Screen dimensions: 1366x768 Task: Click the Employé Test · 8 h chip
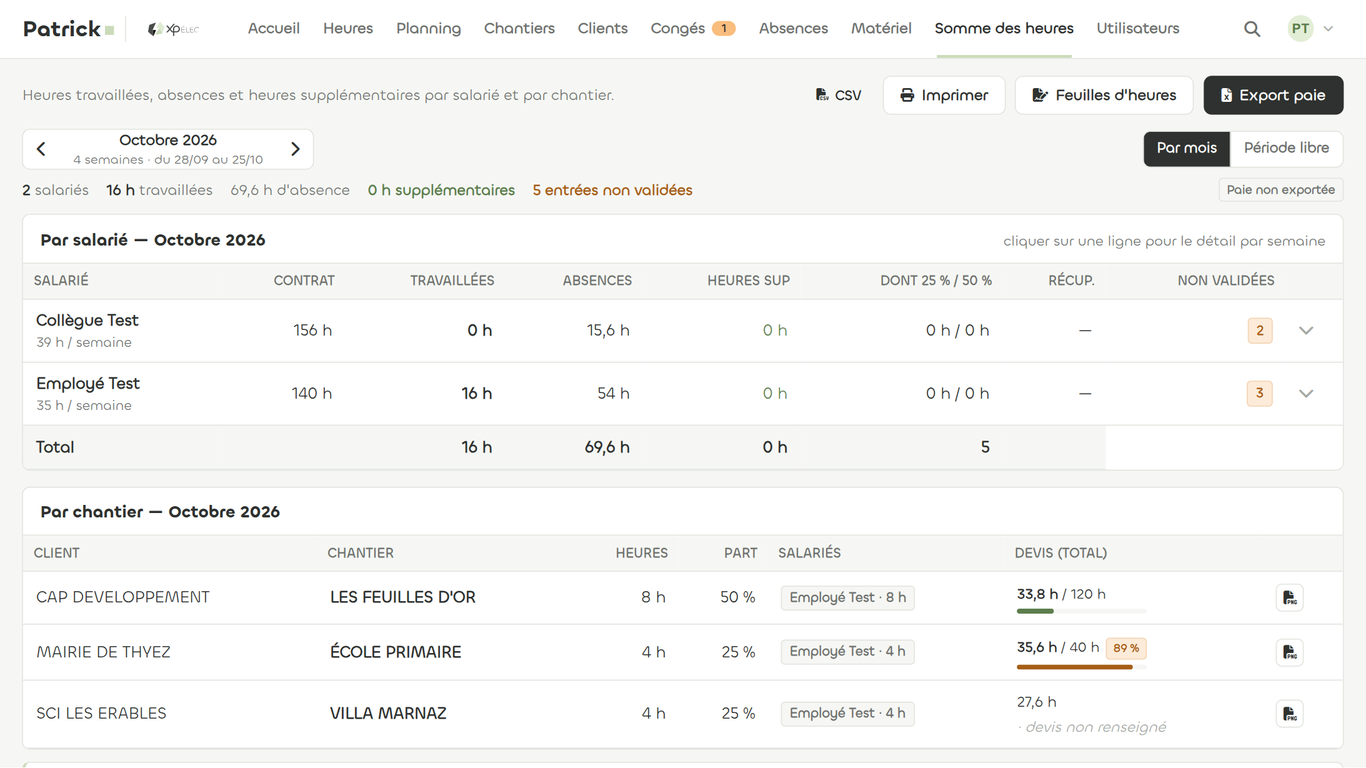tap(848, 598)
